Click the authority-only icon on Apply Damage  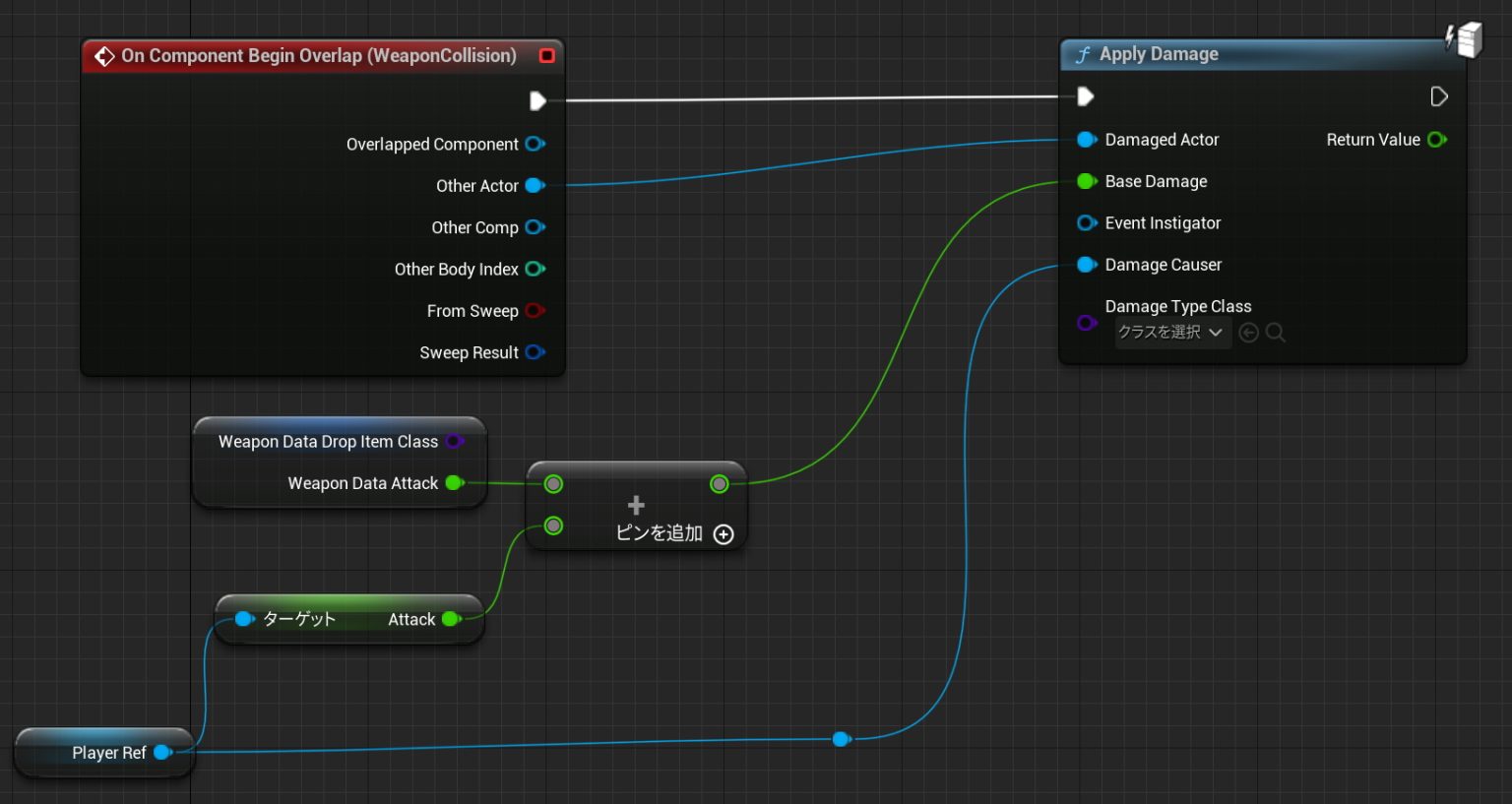click(x=1464, y=39)
